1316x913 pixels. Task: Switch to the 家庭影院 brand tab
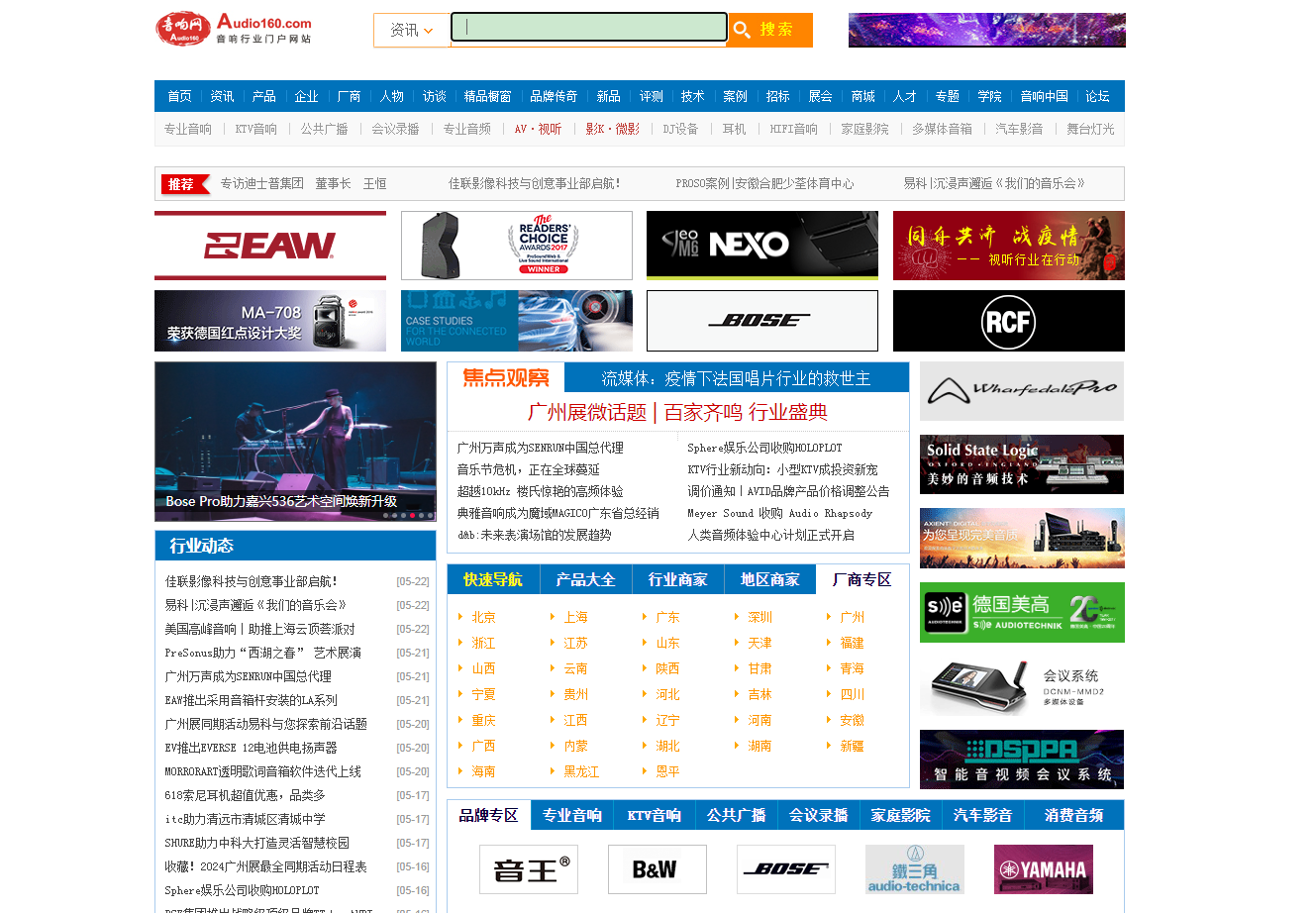tap(900, 815)
